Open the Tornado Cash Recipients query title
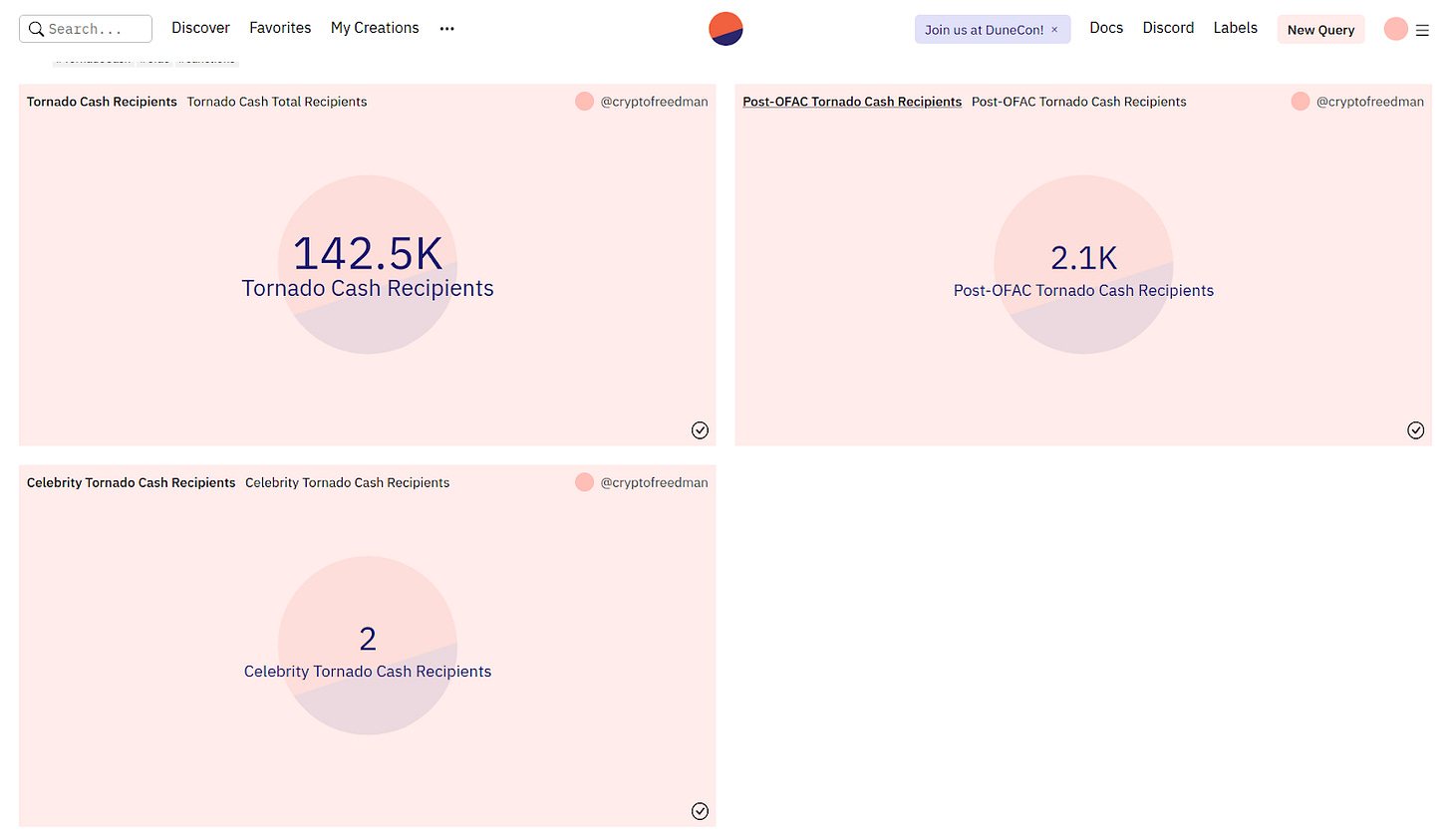The height and width of the screenshot is (840, 1451). click(x=102, y=102)
